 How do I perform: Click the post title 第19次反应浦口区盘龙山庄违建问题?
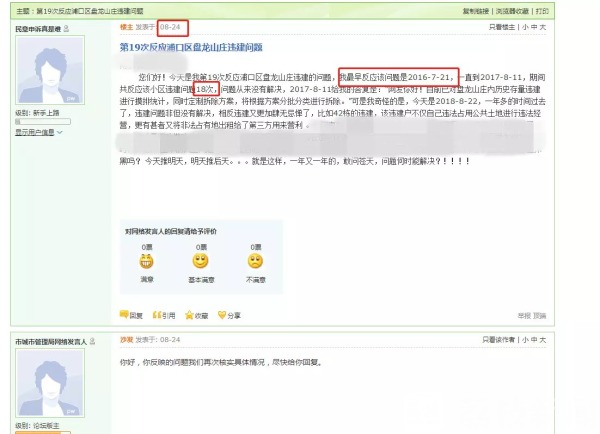click(x=196, y=48)
